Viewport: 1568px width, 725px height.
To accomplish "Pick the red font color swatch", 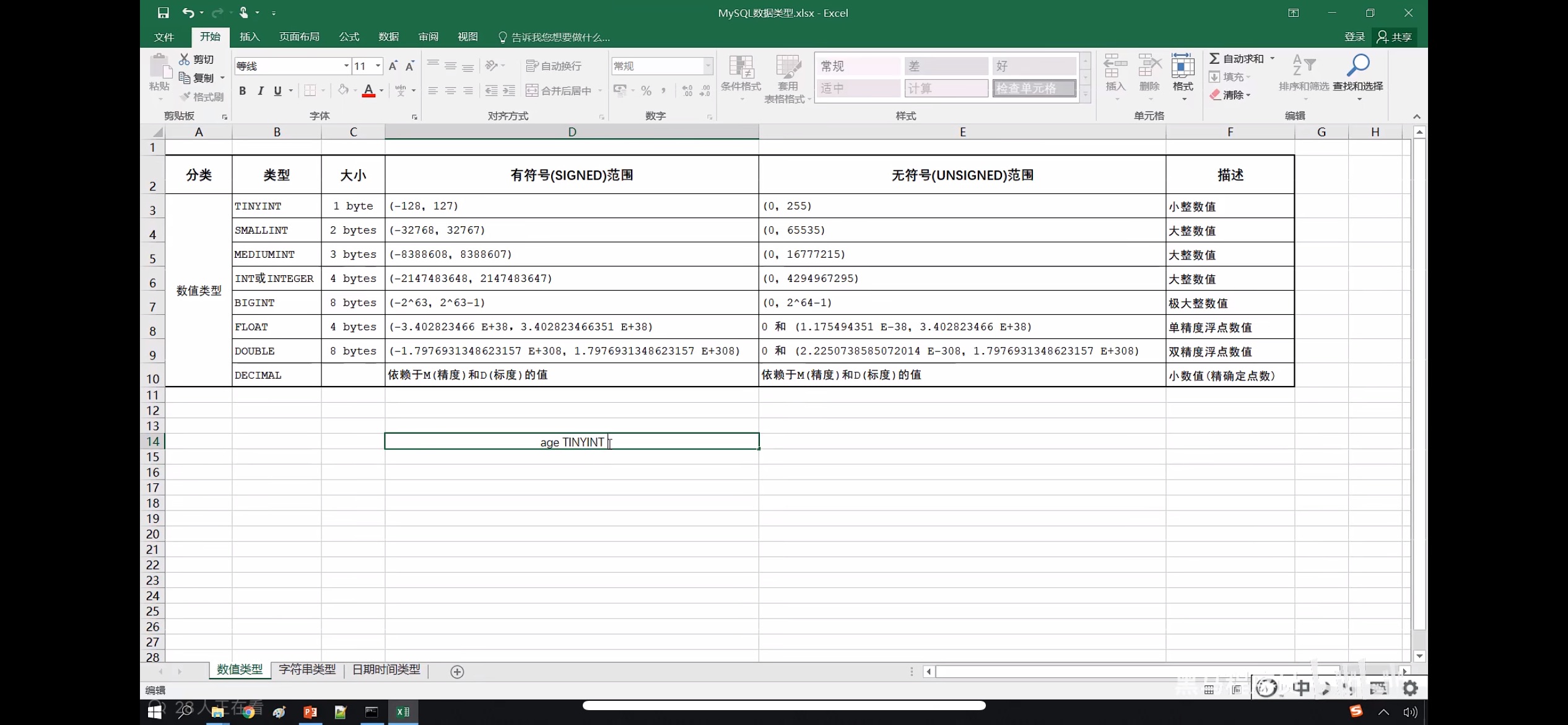I will click(x=368, y=90).
